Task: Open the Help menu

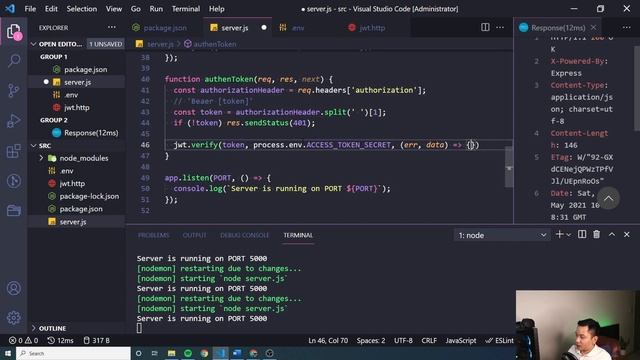Action: click(x=216, y=9)
